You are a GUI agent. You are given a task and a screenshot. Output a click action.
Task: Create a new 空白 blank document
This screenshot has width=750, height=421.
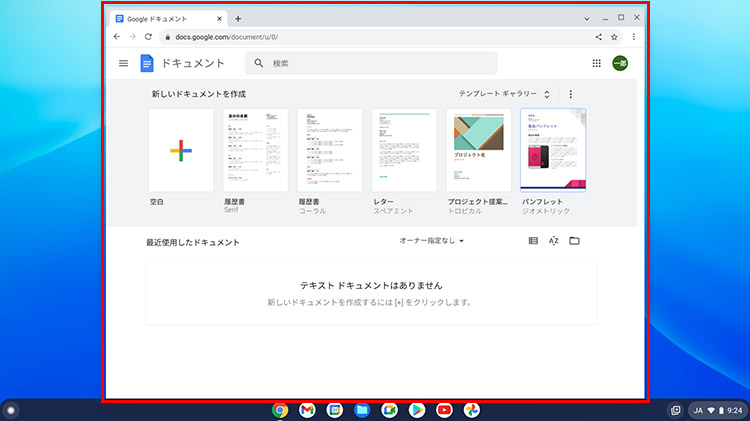tap(181, 150)
